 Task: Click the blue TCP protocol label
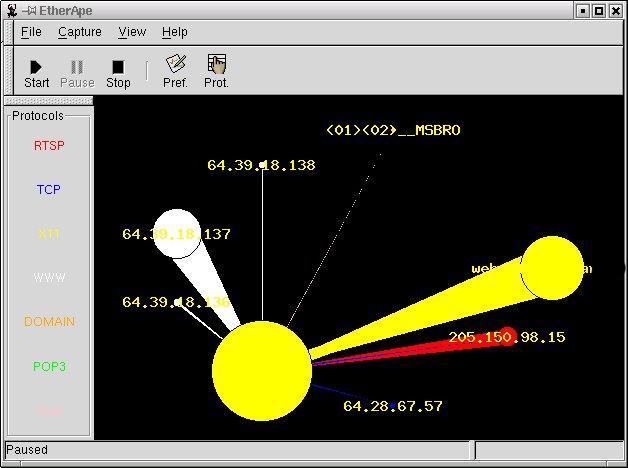tap(48, 190)
